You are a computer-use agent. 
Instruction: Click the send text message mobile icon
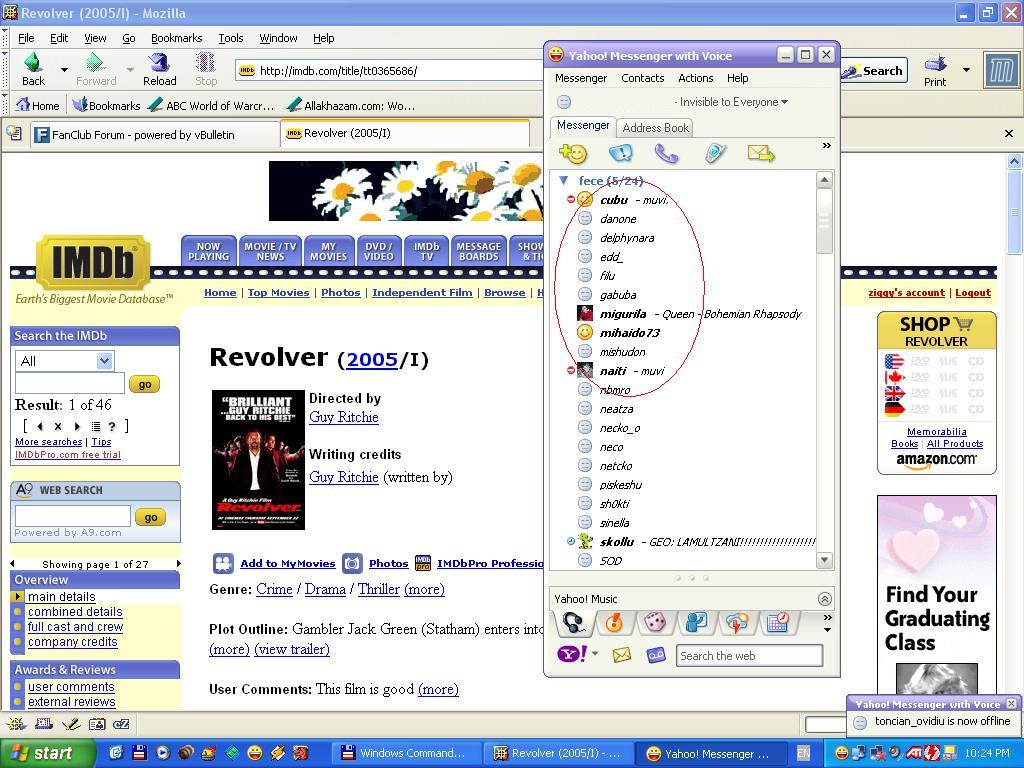[715, 153]
